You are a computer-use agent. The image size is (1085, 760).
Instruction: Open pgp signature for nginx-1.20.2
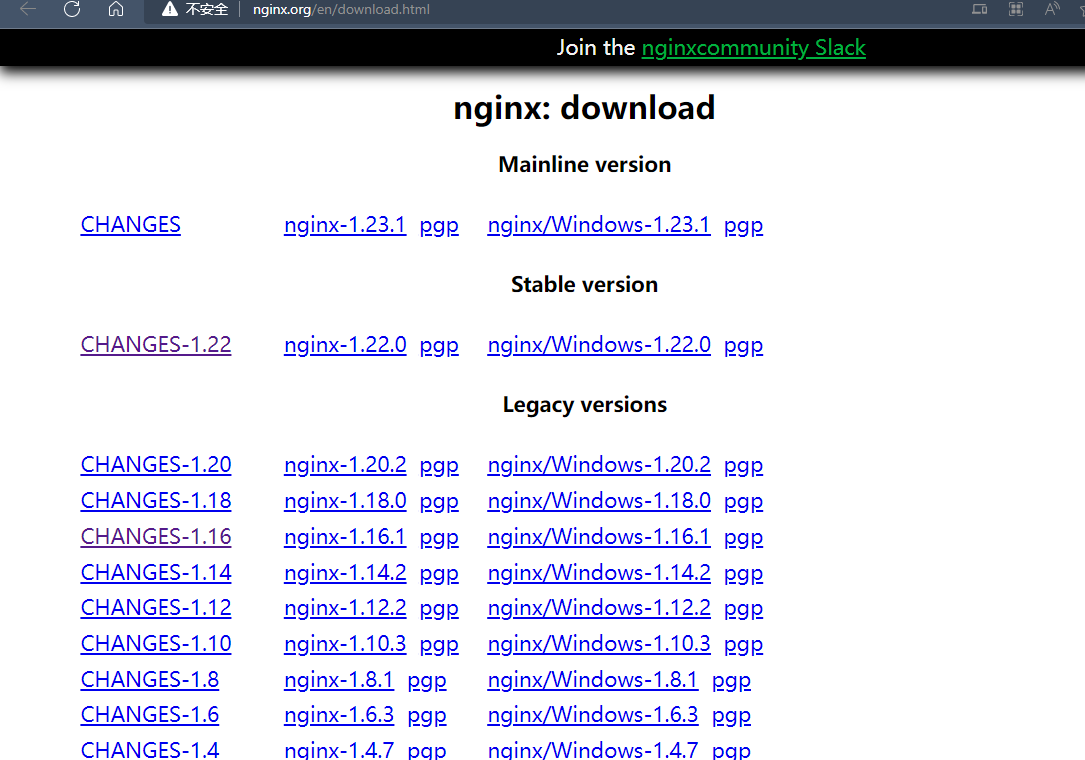[x=439, y=466]
